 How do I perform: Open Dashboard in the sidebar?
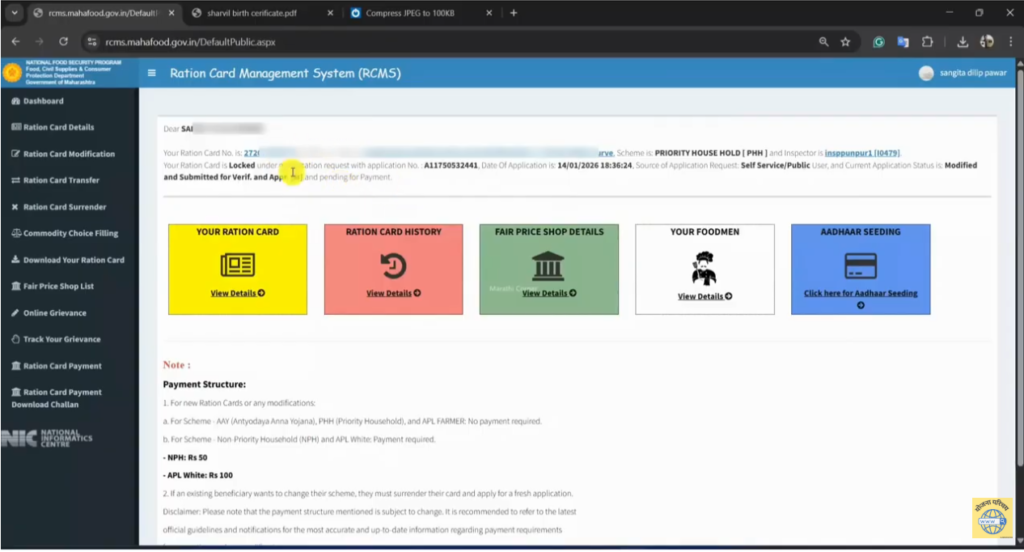click(43, 101)
